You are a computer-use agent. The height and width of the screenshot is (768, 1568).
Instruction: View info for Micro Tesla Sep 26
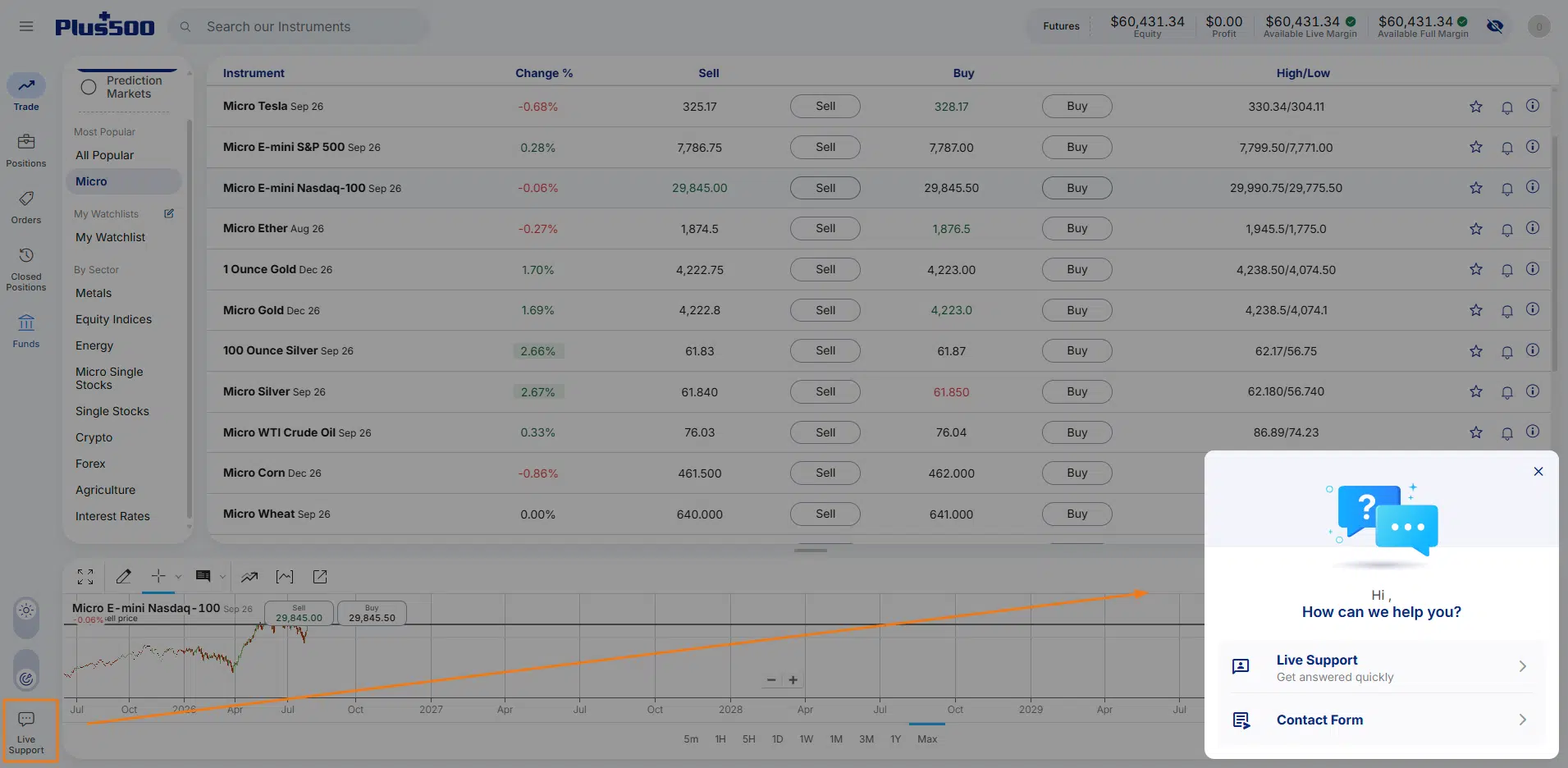1533,106
